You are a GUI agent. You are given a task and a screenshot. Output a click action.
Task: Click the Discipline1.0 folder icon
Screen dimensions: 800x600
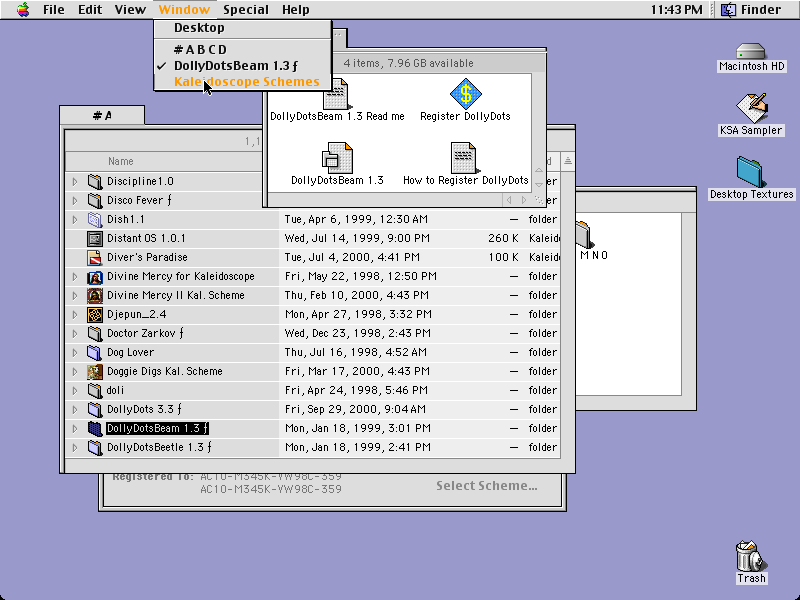click(94, 181)
